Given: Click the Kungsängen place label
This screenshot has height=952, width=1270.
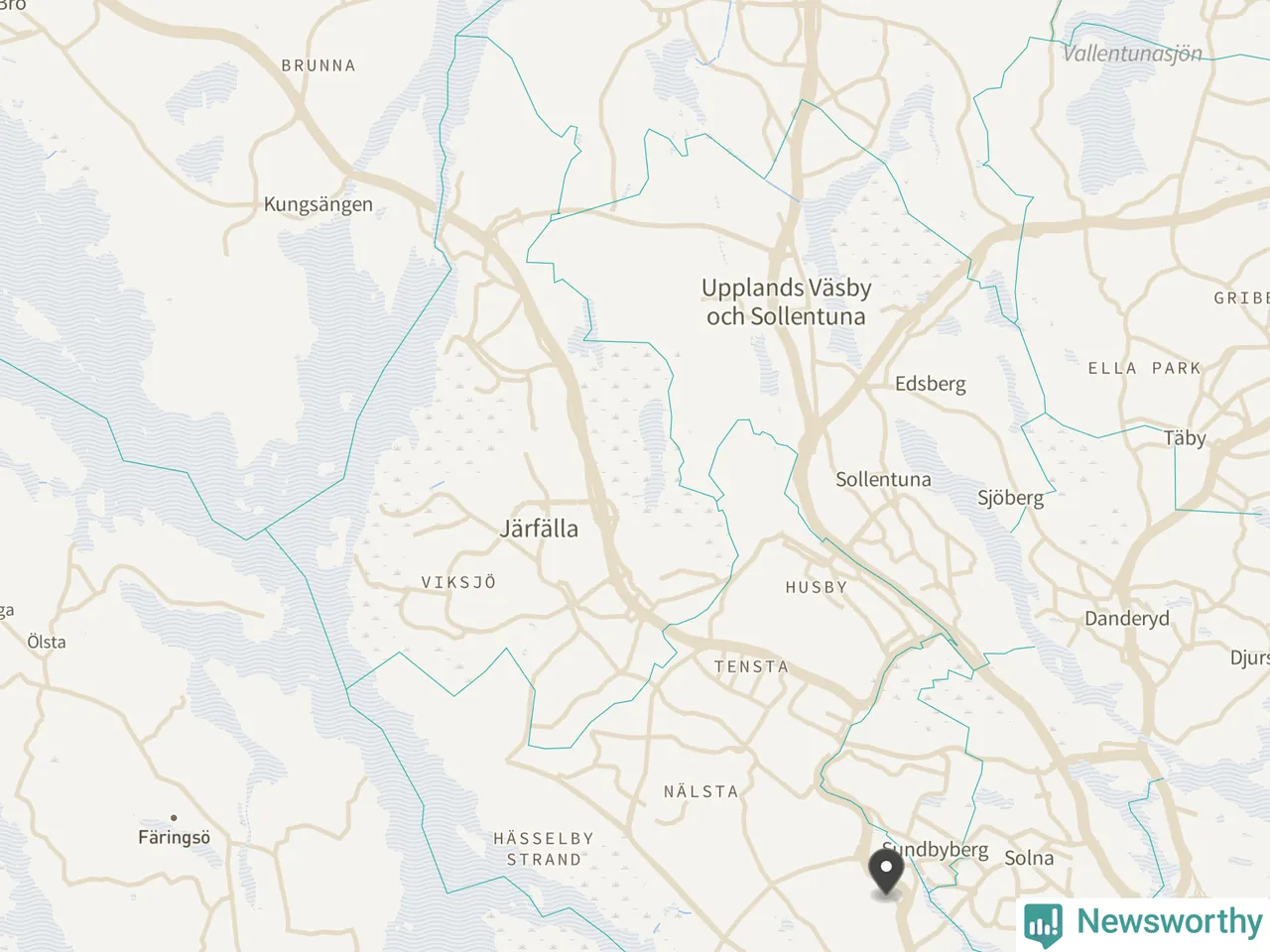Looking at the screenshot, I should (x=318, y=204).
